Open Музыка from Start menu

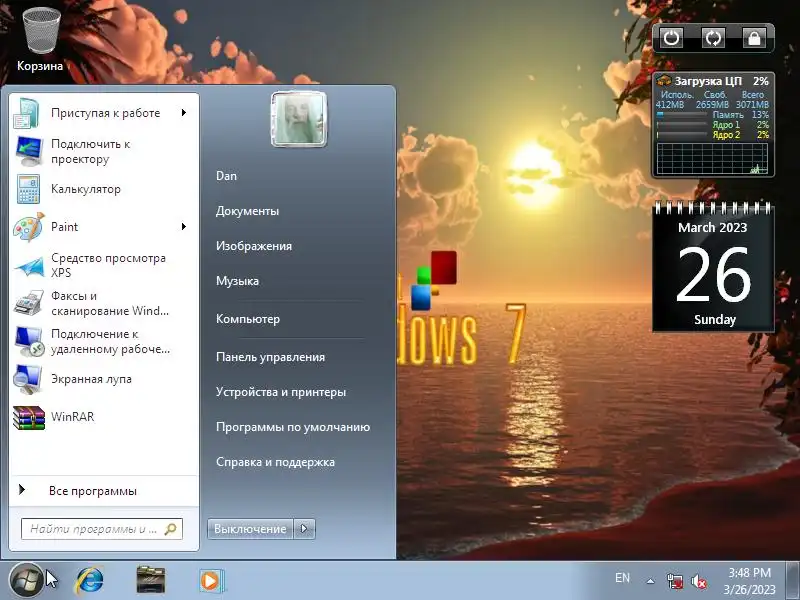pos(237,281)
